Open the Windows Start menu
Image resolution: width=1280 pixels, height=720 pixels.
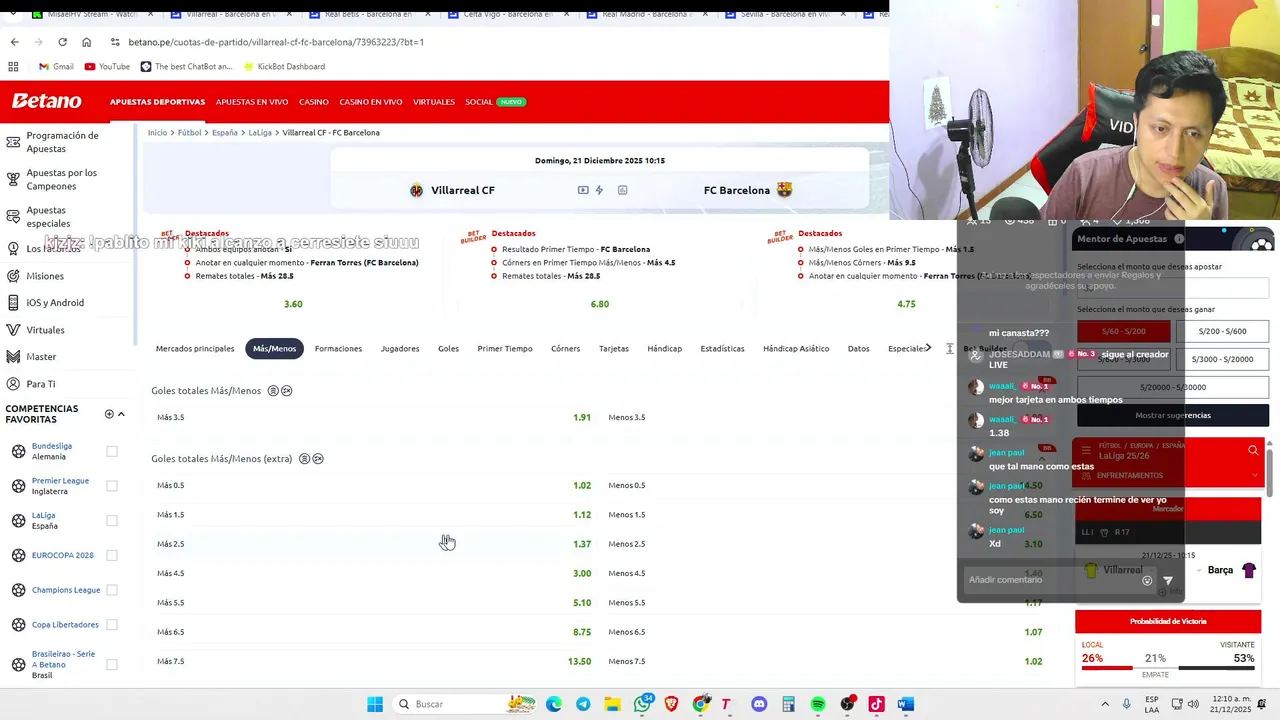click(x=375, y=704)
